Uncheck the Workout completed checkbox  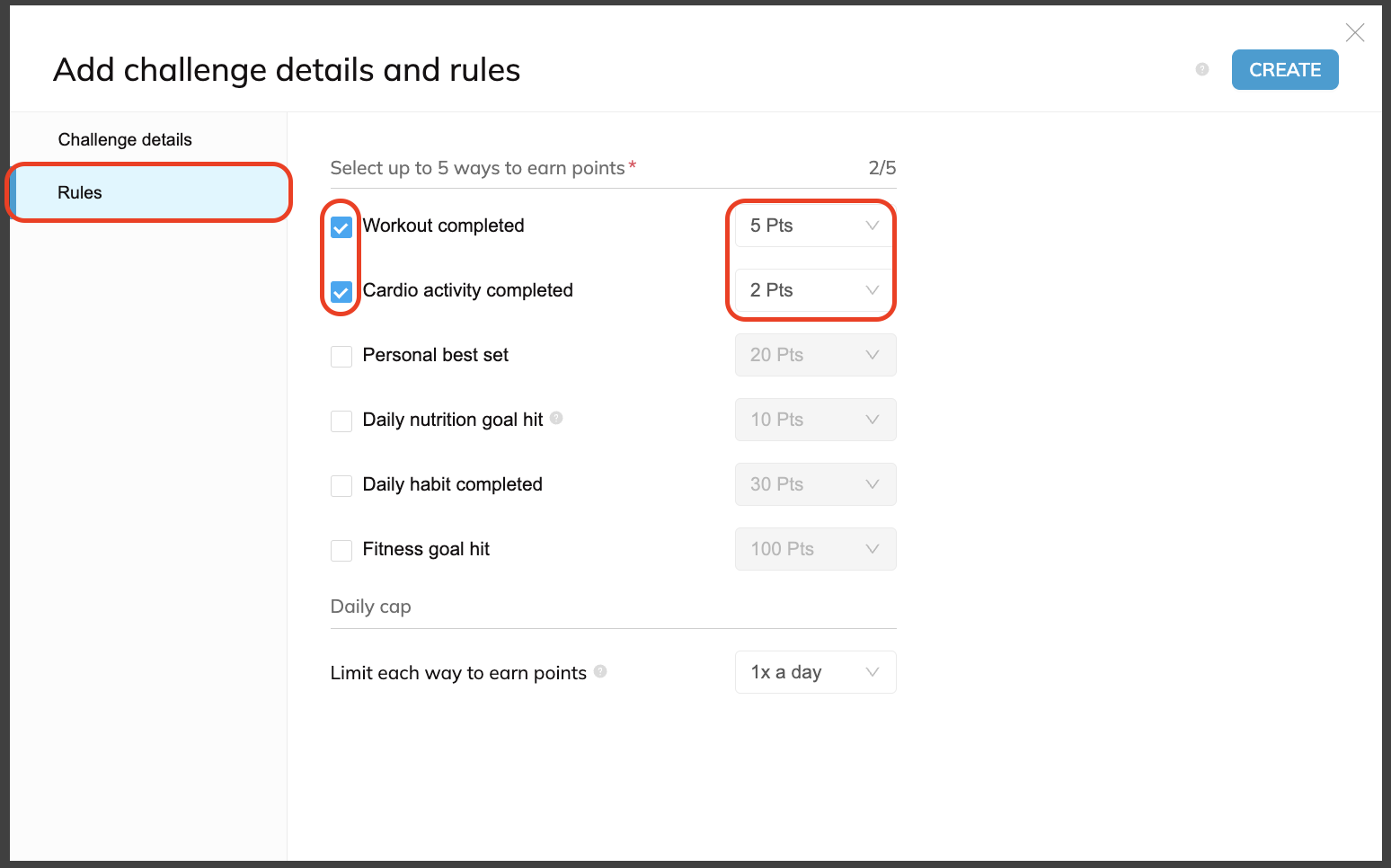(341, 227)
